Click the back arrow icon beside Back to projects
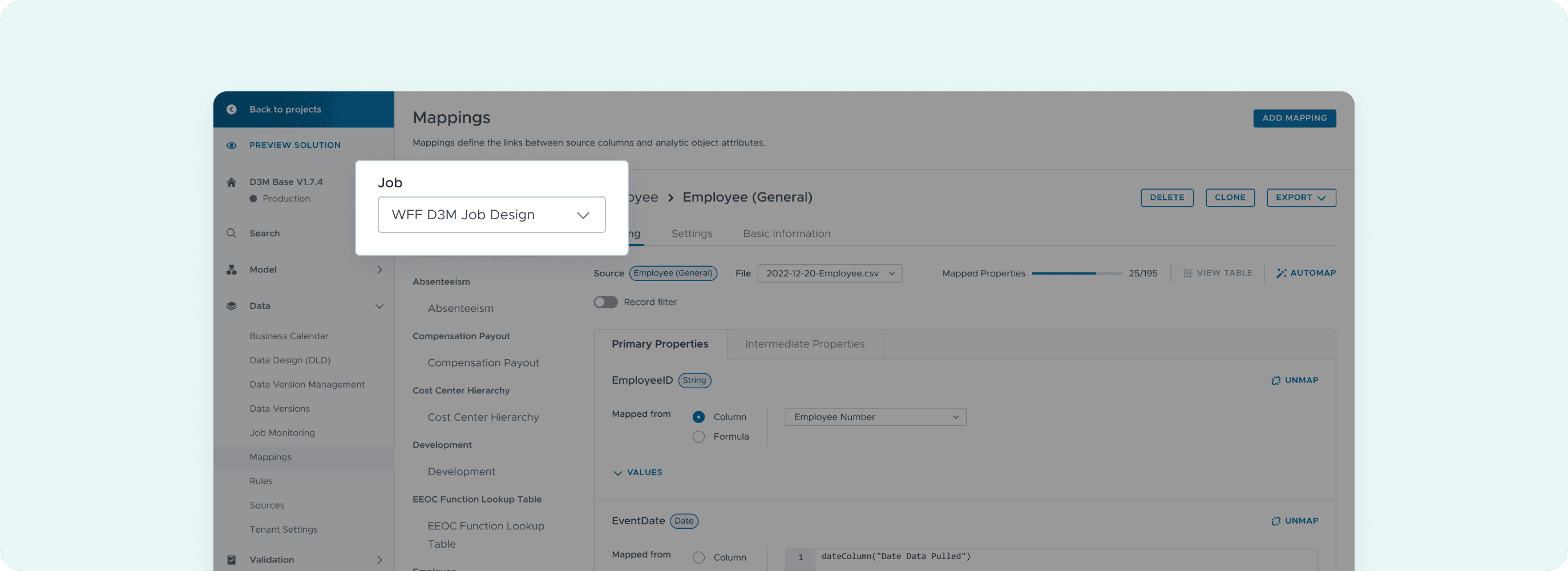 231,109
